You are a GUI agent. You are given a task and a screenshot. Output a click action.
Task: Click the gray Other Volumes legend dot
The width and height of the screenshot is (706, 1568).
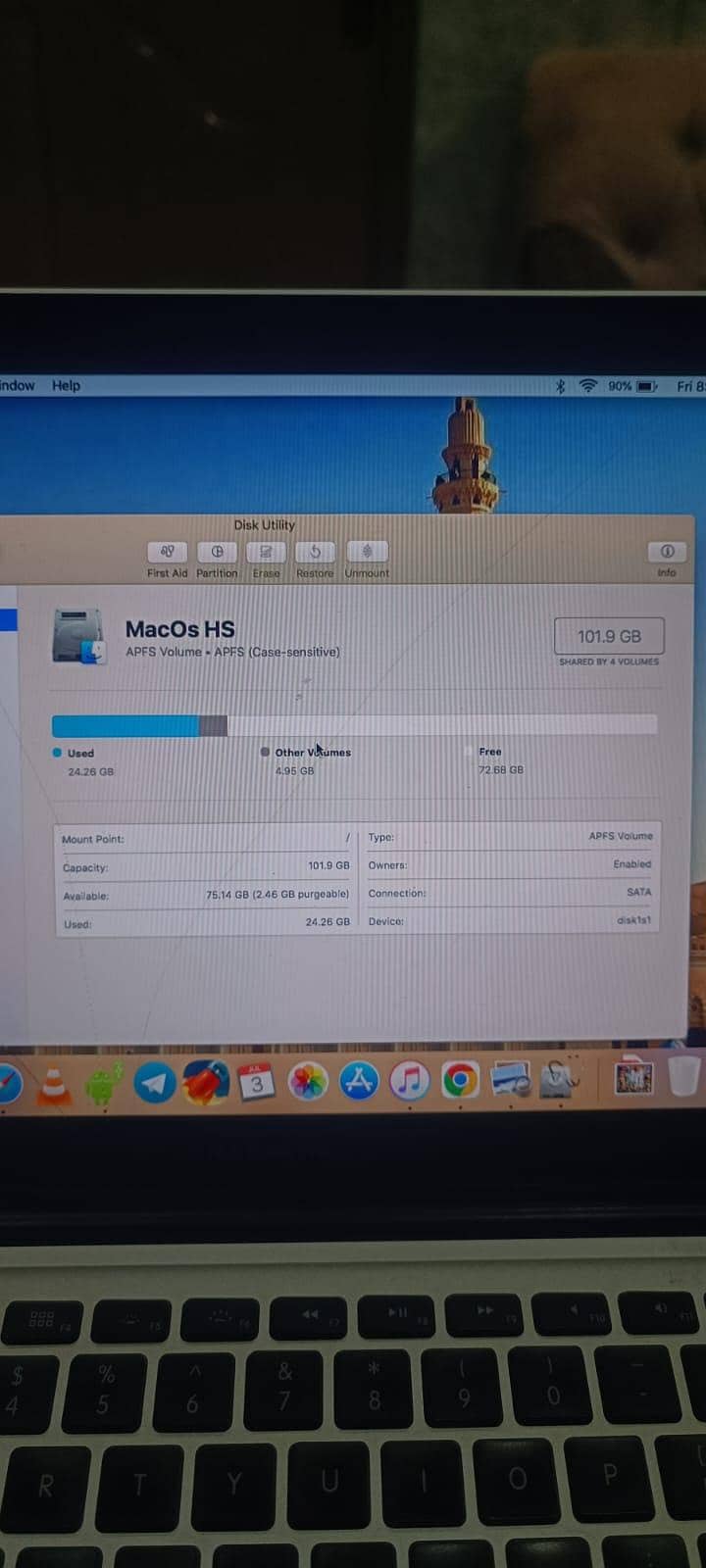(x=265, y=752)
